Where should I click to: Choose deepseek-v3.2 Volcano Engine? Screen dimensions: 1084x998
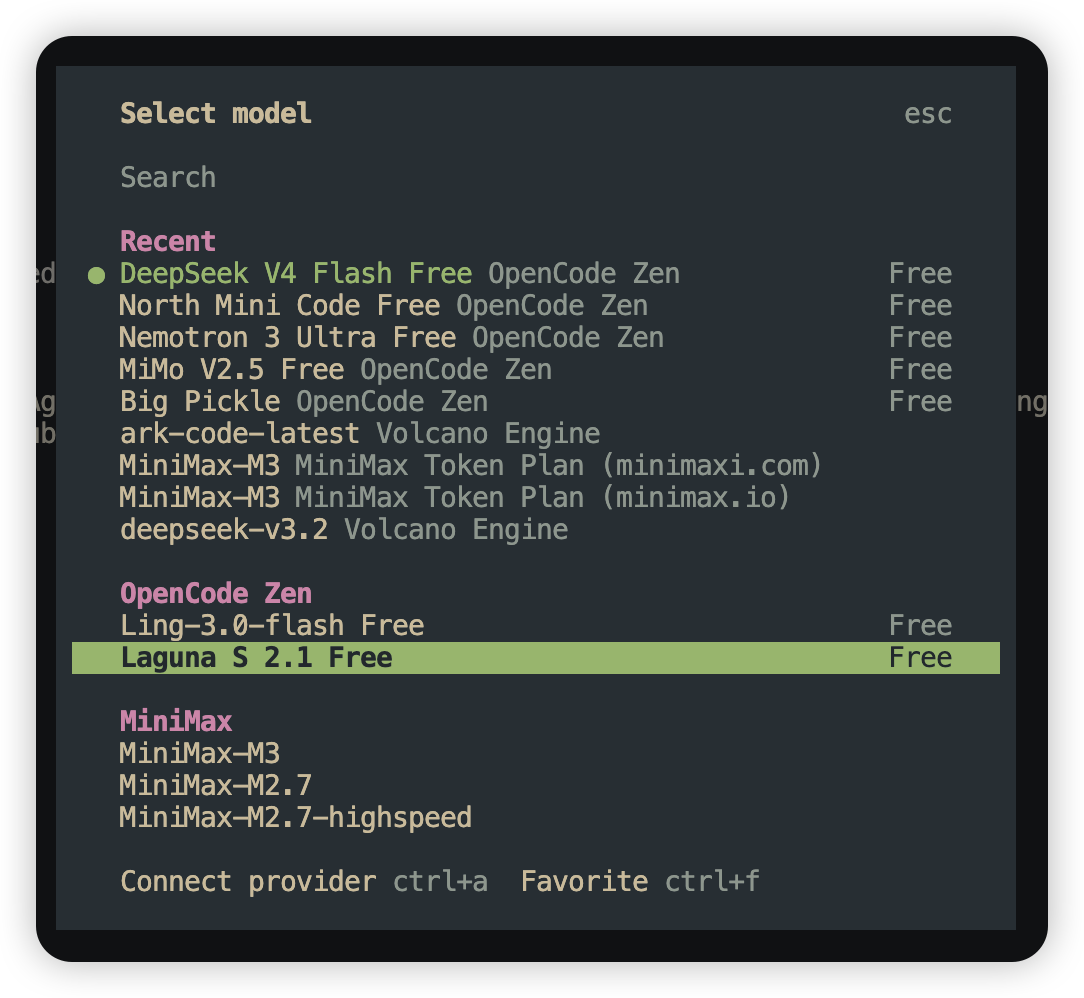point(536,529)
